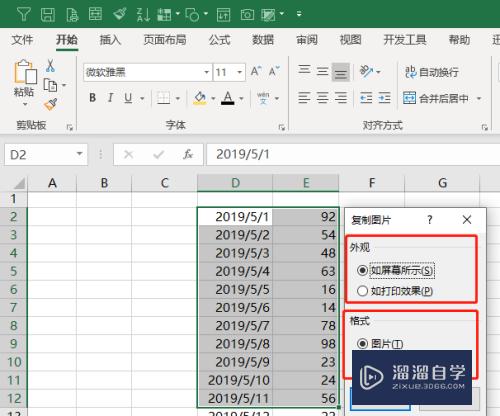Click the filter funnel icon in quick access toolbar
Image resolution: width=500 pixels, height=416 pixels.
[x=24, y=14]
